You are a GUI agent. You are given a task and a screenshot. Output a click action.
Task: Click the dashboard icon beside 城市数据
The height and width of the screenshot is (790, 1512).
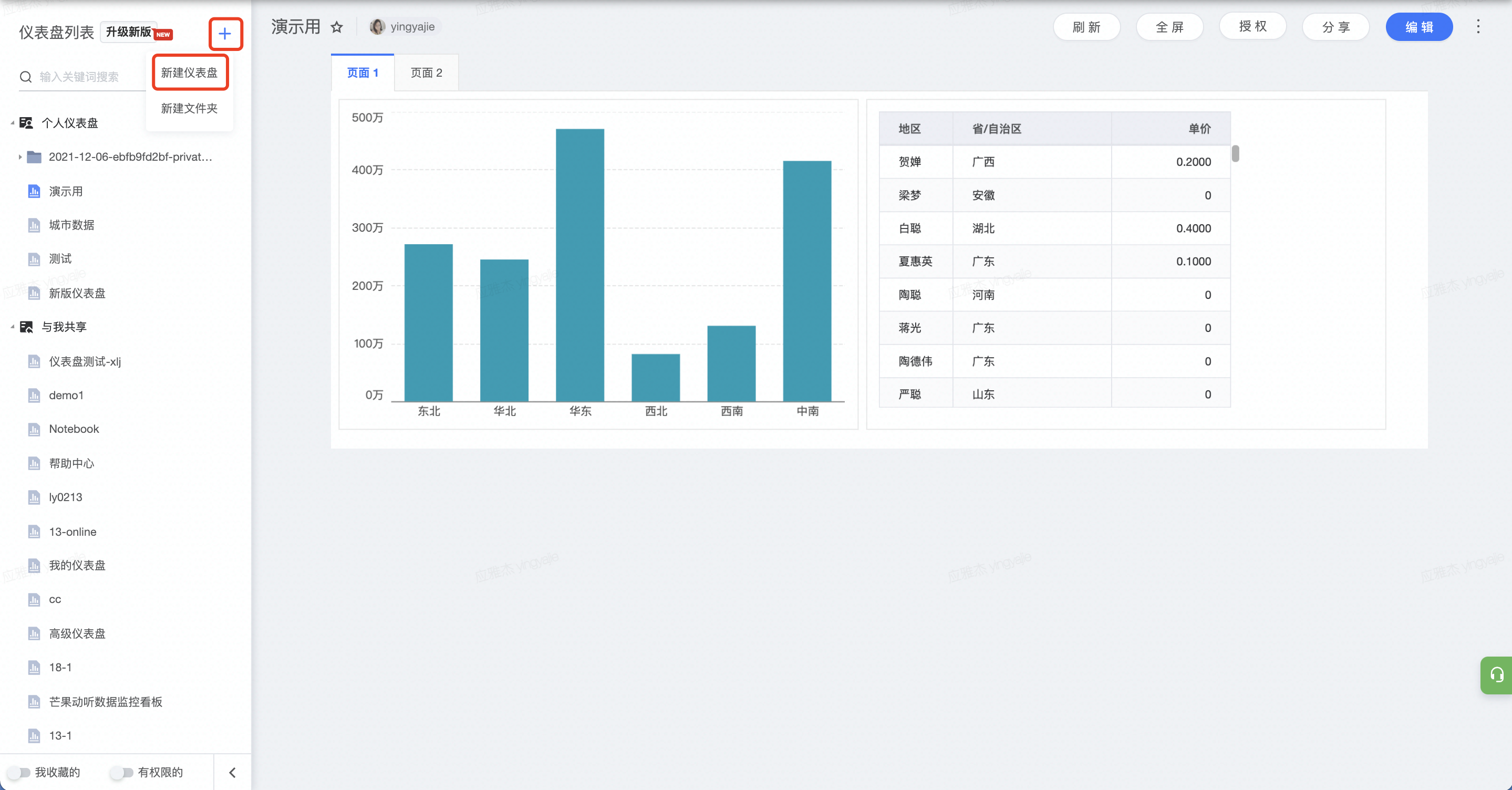(34, 225)
